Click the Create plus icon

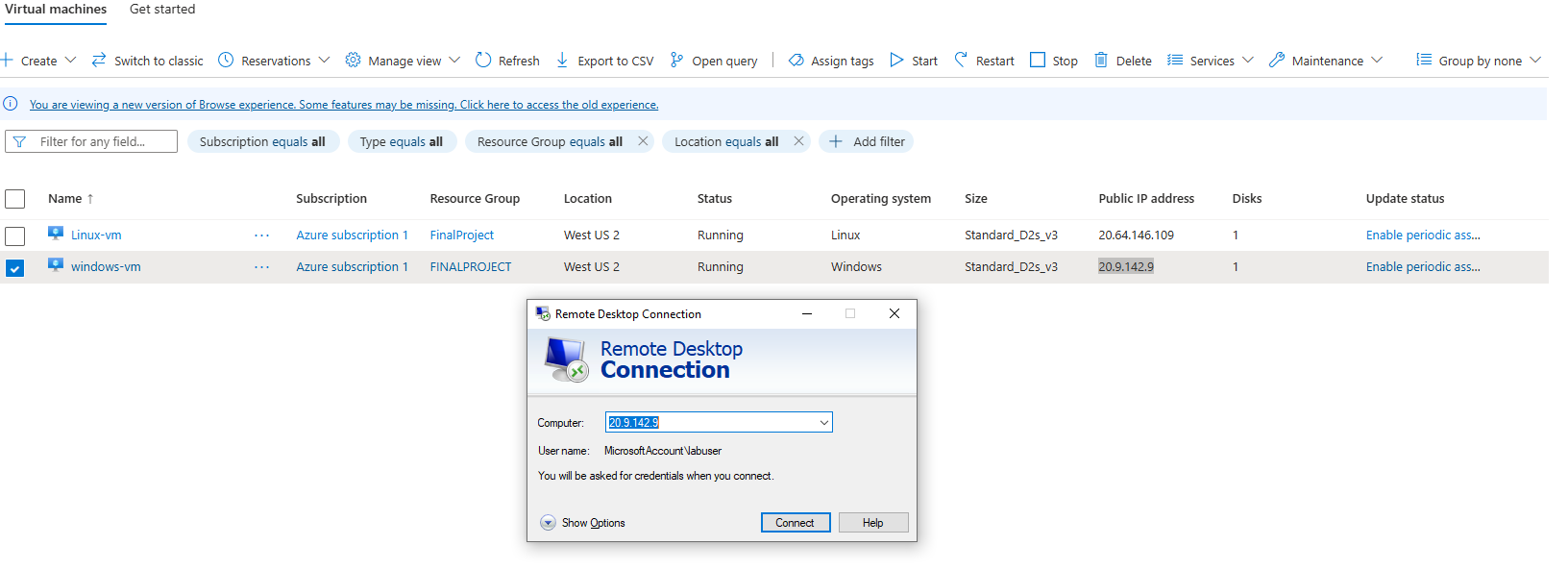pyautogui.click(x=6, y=60)
